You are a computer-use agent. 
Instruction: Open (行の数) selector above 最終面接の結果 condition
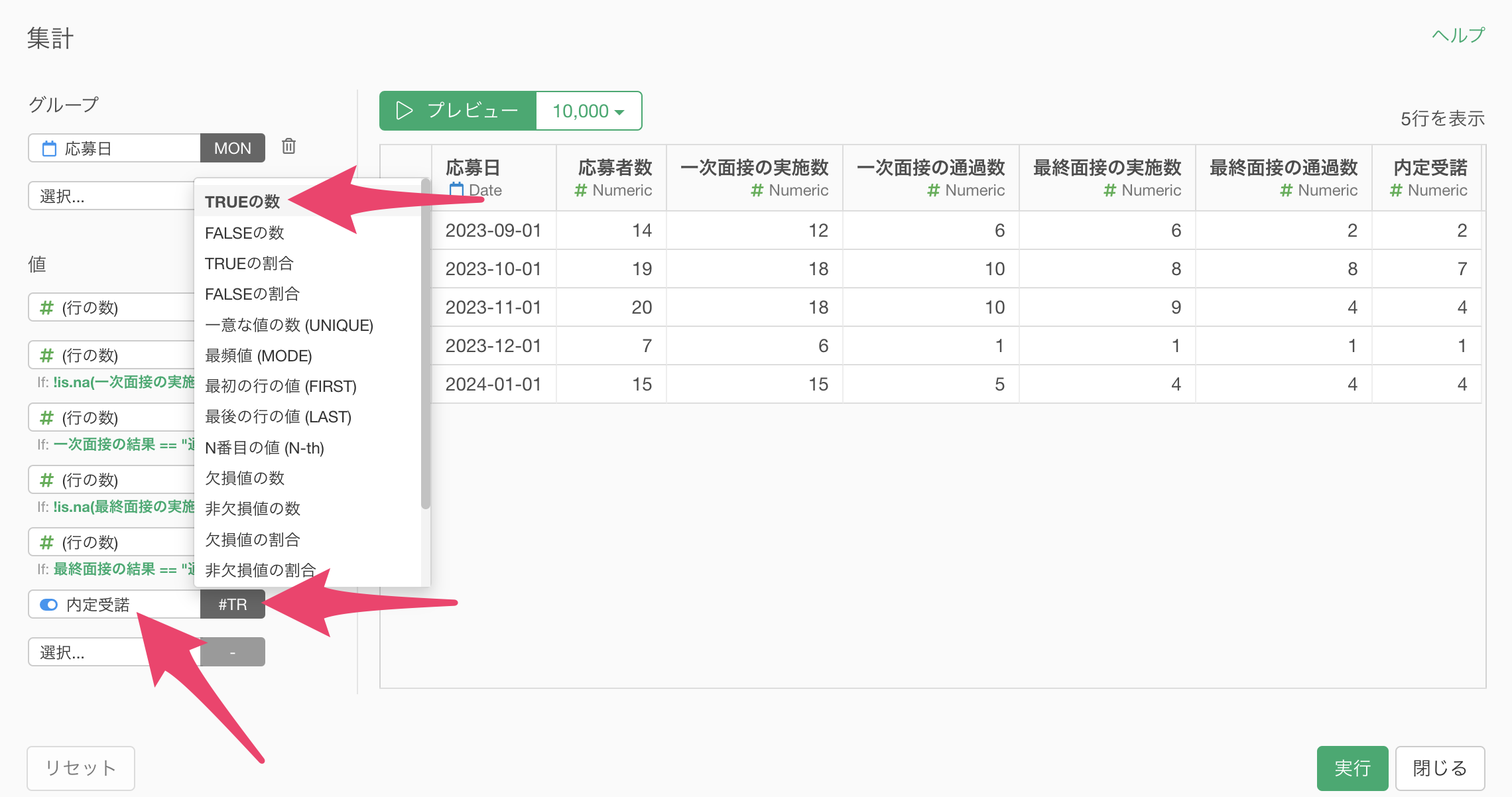[111, 542]
